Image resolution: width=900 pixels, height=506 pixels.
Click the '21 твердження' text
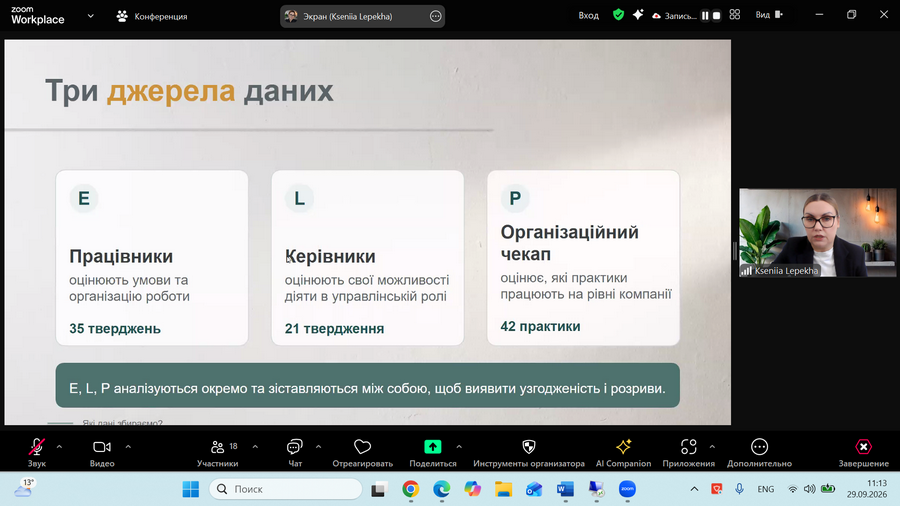point(335,329)
